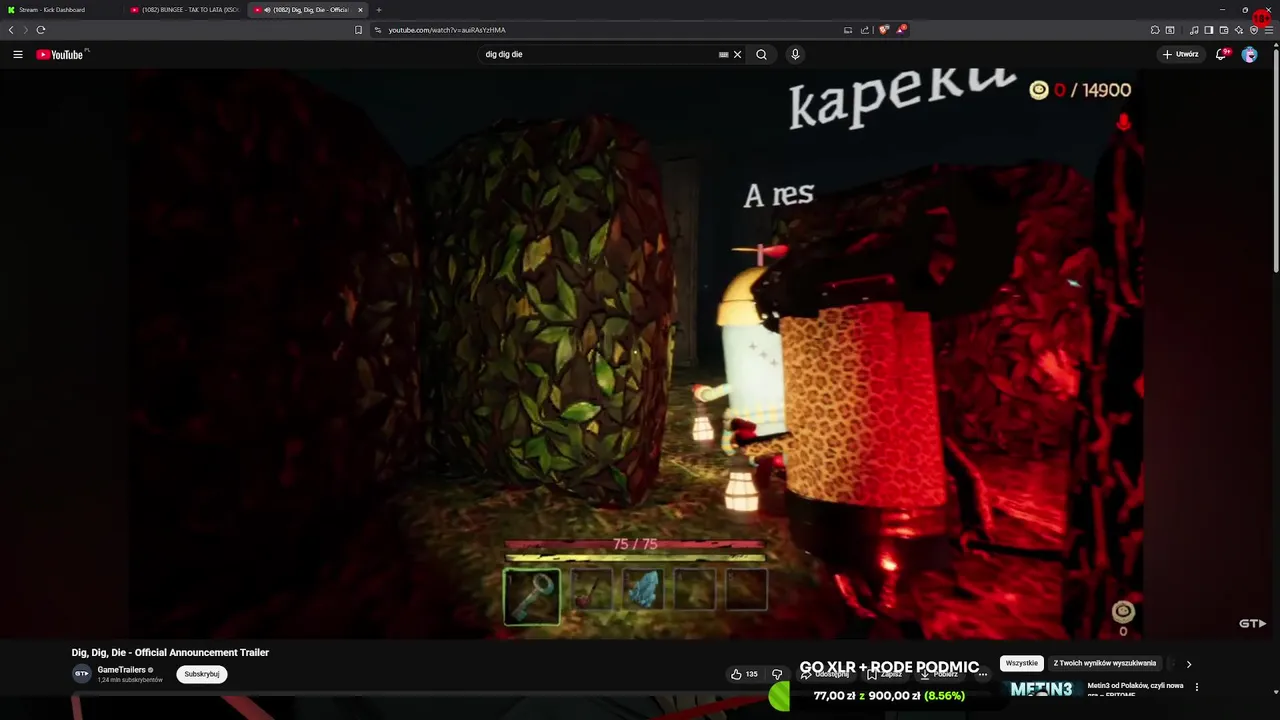Open the YouTube hamburger guide menu
The width and height of the screenshot is (1280, 720).
click(18, 55)
